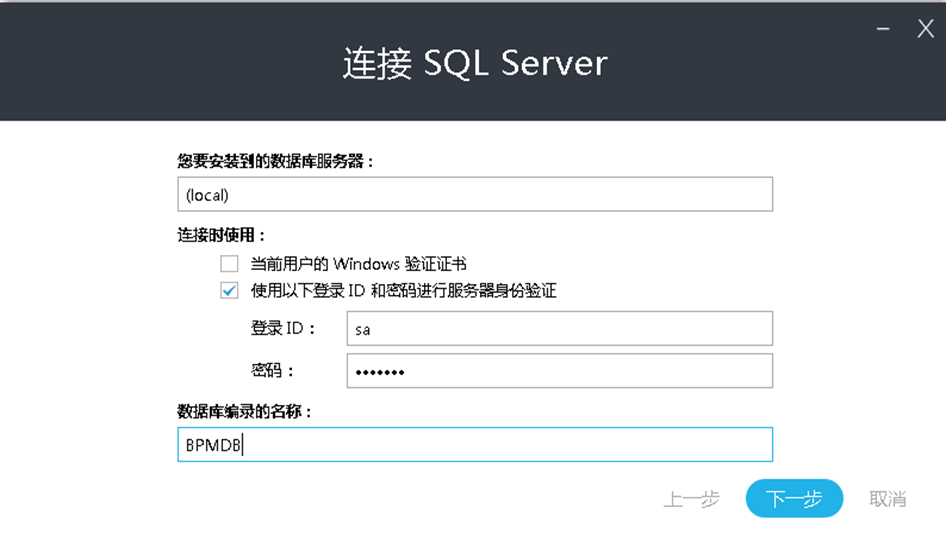Click the 您要安装到的数据库服务器 label
This screenshot has height=537, width=946.
coord(275,162)
